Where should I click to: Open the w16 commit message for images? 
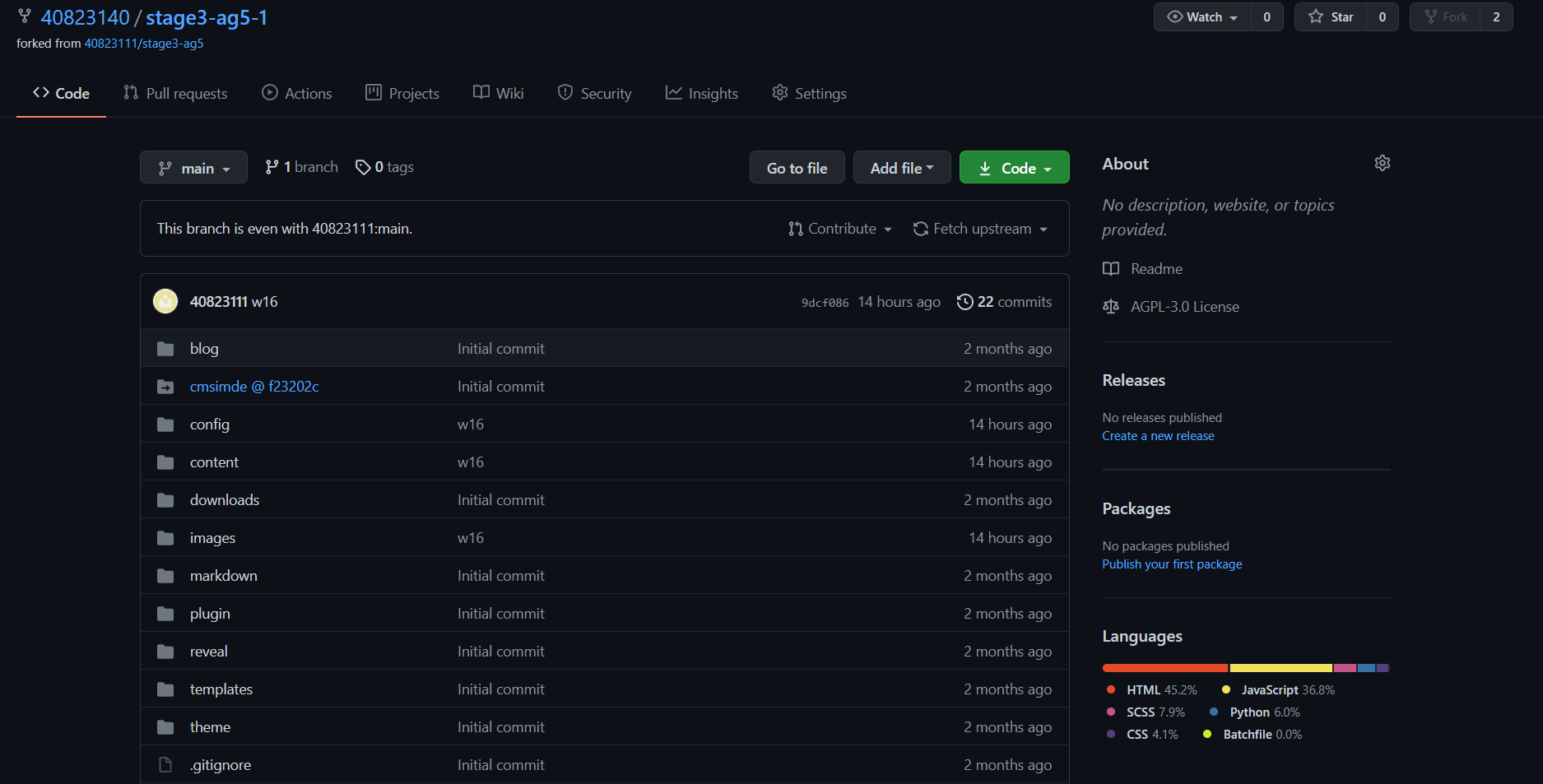click(471, 538)
